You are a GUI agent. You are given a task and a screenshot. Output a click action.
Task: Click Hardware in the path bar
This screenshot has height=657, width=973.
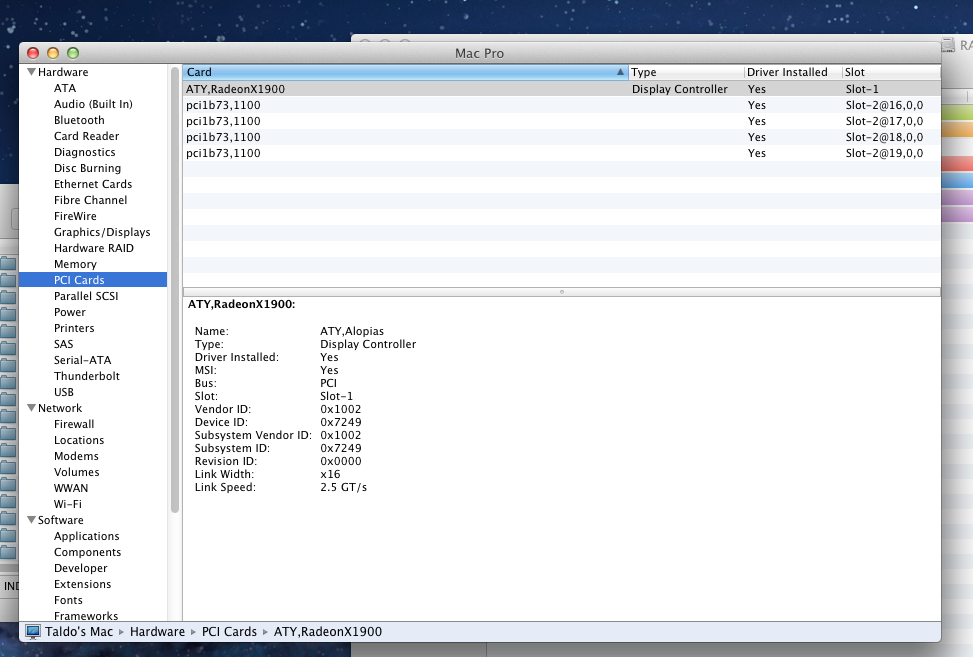click(x=158, y=632)
